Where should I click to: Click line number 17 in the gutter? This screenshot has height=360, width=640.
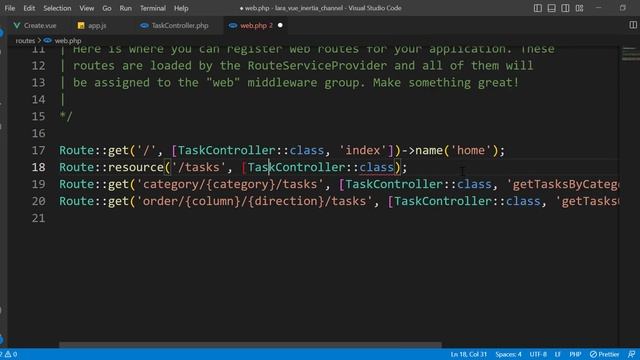[38, 150]
